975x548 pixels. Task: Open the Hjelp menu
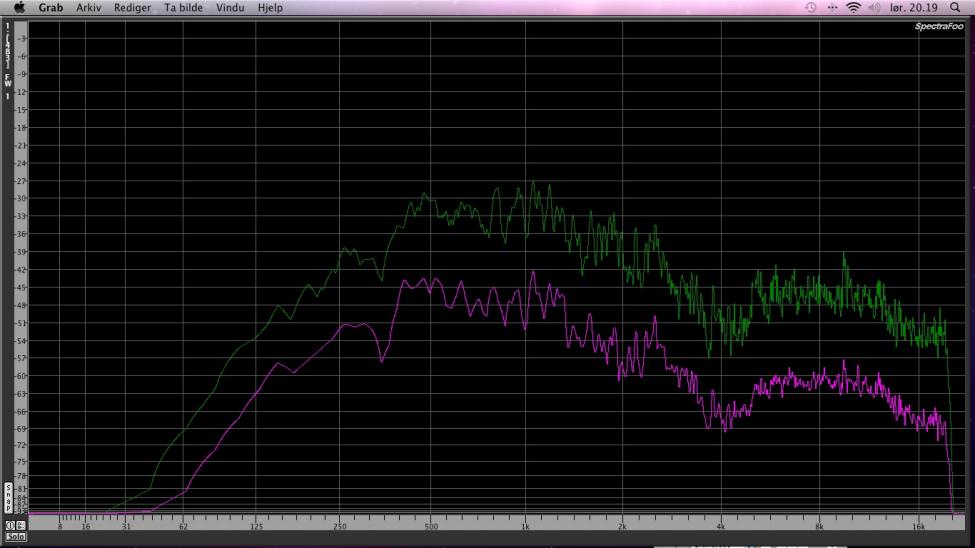(x=270, y=7)
